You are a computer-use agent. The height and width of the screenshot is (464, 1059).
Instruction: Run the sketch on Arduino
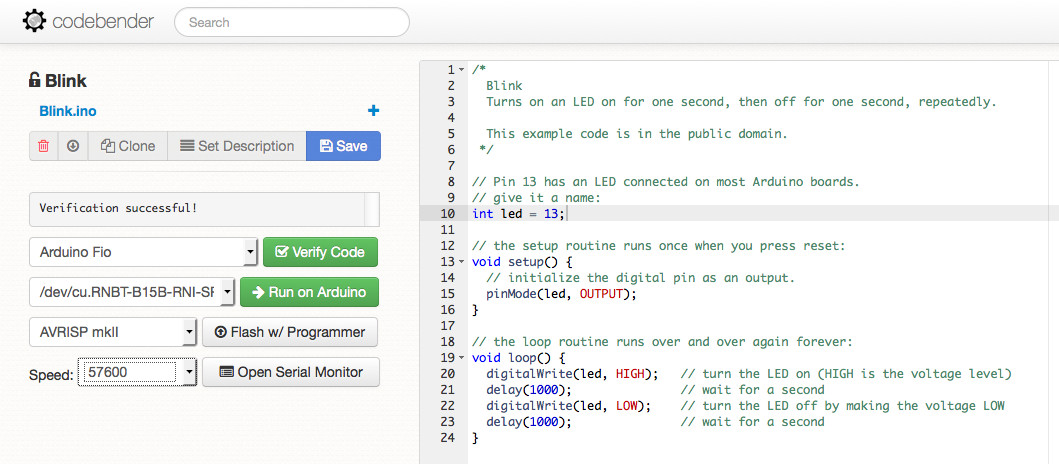pyautogui.click(x=309, y=292)
